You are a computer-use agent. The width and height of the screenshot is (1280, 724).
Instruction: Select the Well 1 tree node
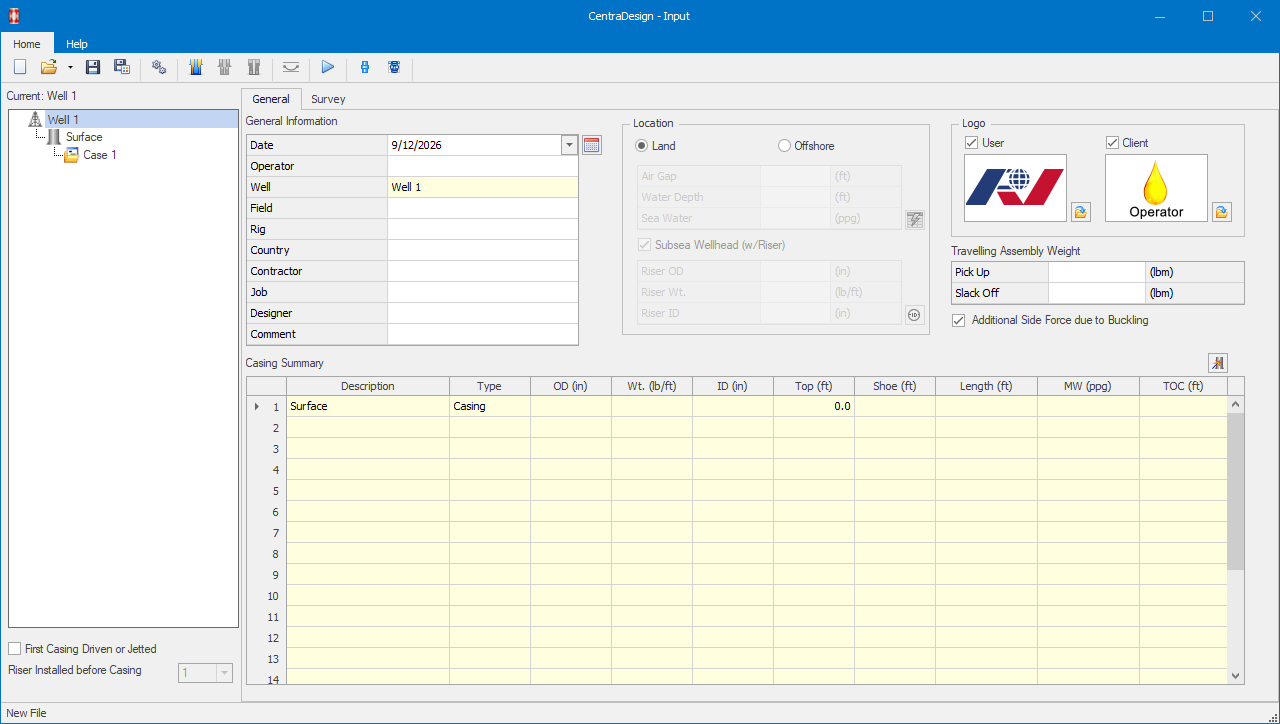pos(63,120)
